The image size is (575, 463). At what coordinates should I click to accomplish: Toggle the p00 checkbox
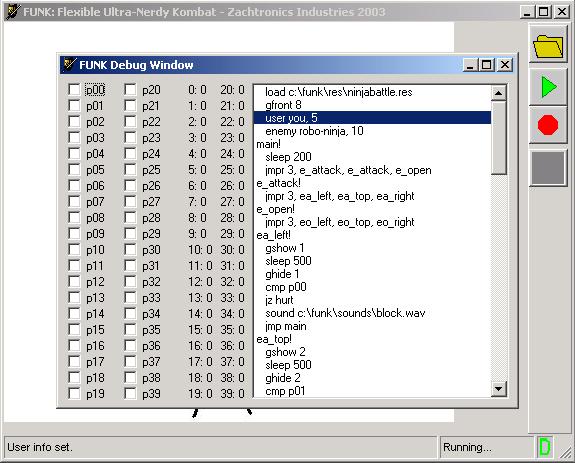pyautogui.click(x=74, y=89)
